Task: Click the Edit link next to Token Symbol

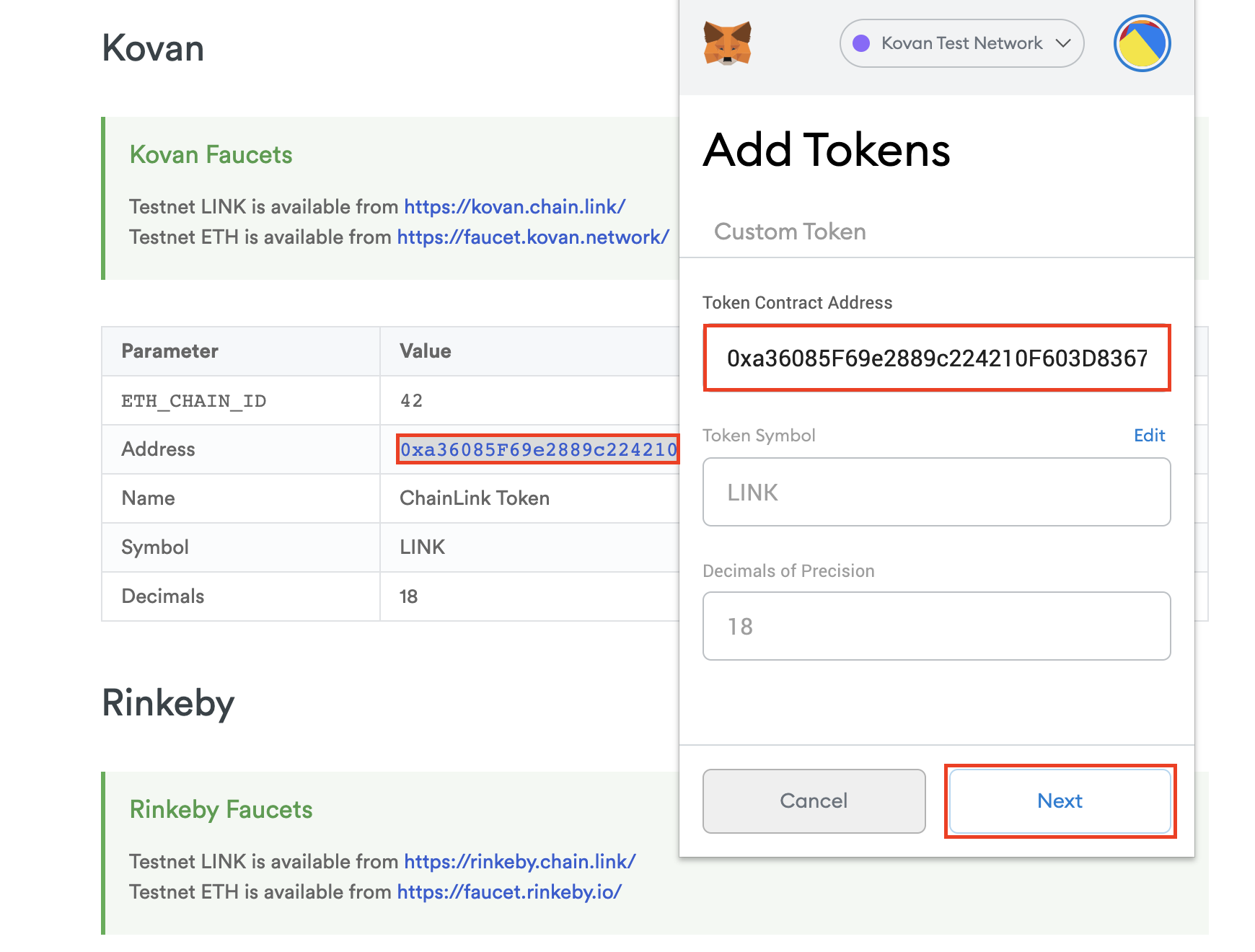Action: (1149, 436)
